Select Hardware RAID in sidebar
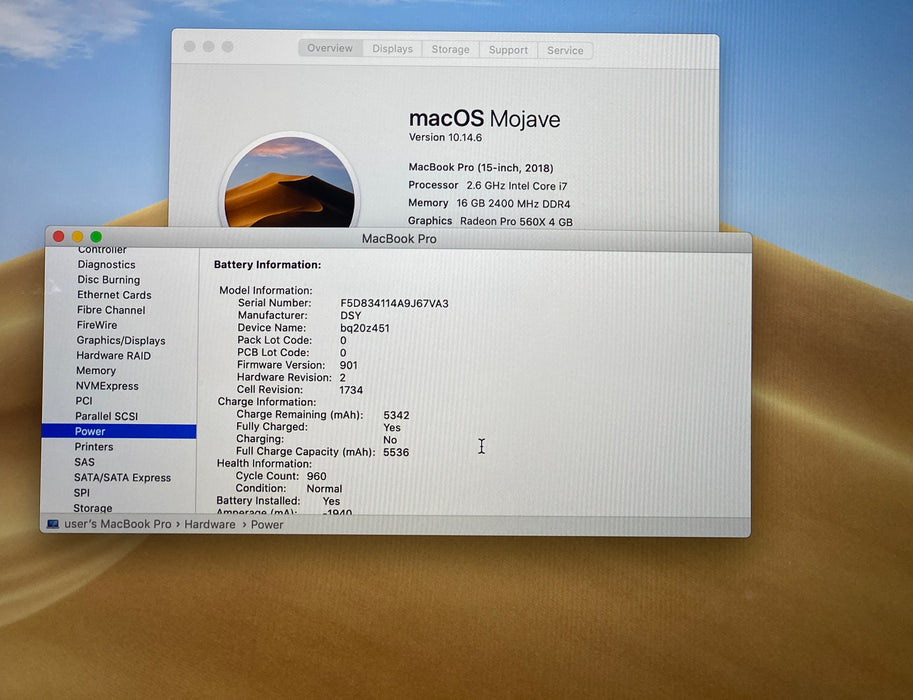Viewport: 913px width, 700px height. pyautogui.click(x=113, y=355)
